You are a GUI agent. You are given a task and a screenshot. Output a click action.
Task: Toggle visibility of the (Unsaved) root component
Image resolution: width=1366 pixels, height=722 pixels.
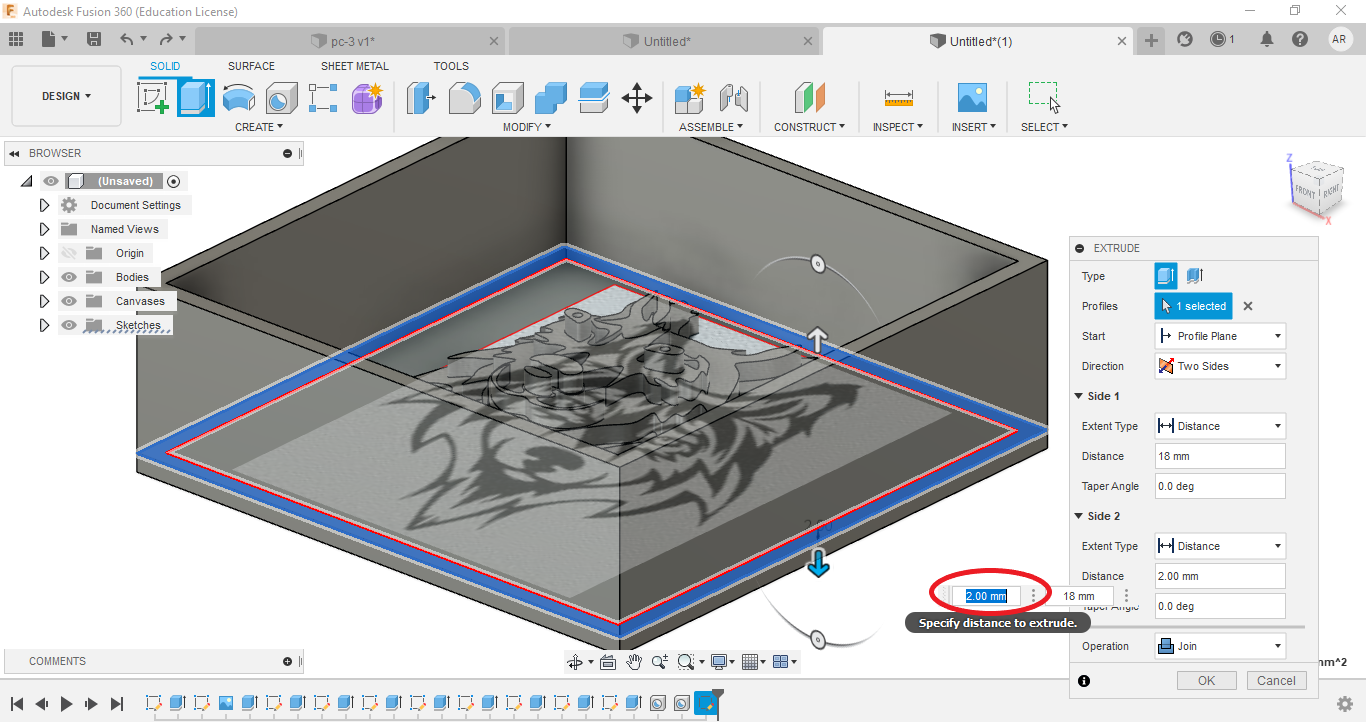point(51,181)
